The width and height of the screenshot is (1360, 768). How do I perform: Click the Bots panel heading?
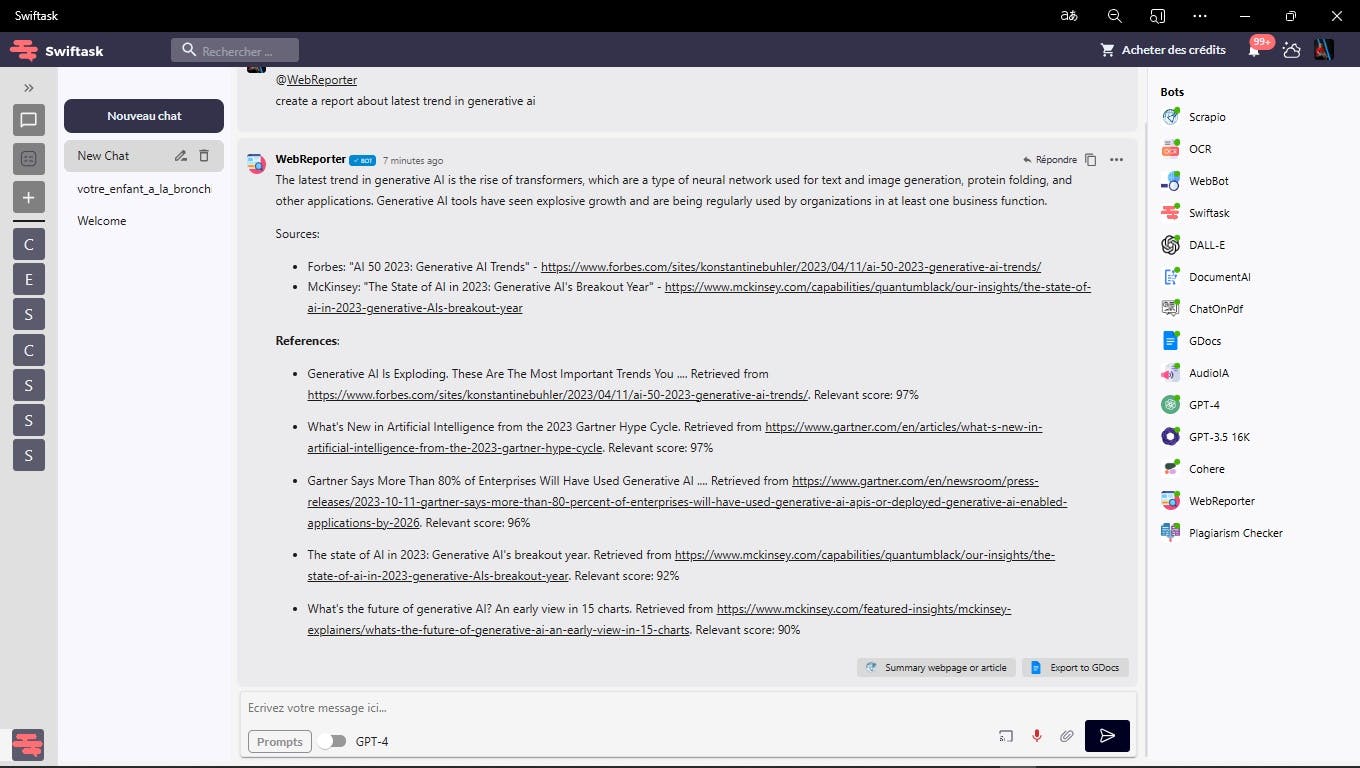1172,92
